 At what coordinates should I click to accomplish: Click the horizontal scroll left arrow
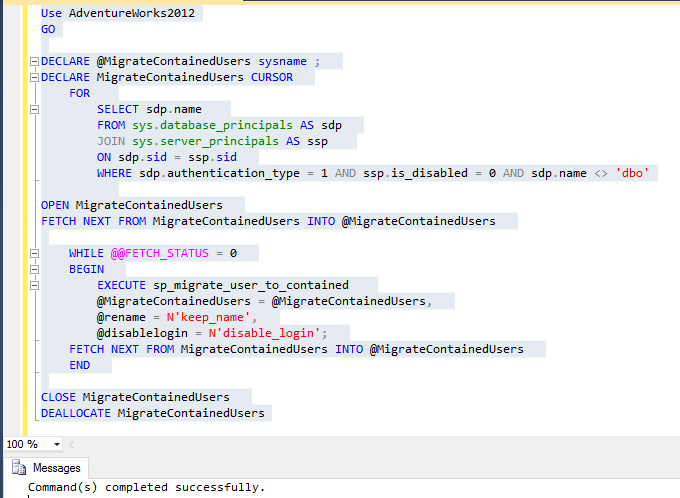coord(72,444)
